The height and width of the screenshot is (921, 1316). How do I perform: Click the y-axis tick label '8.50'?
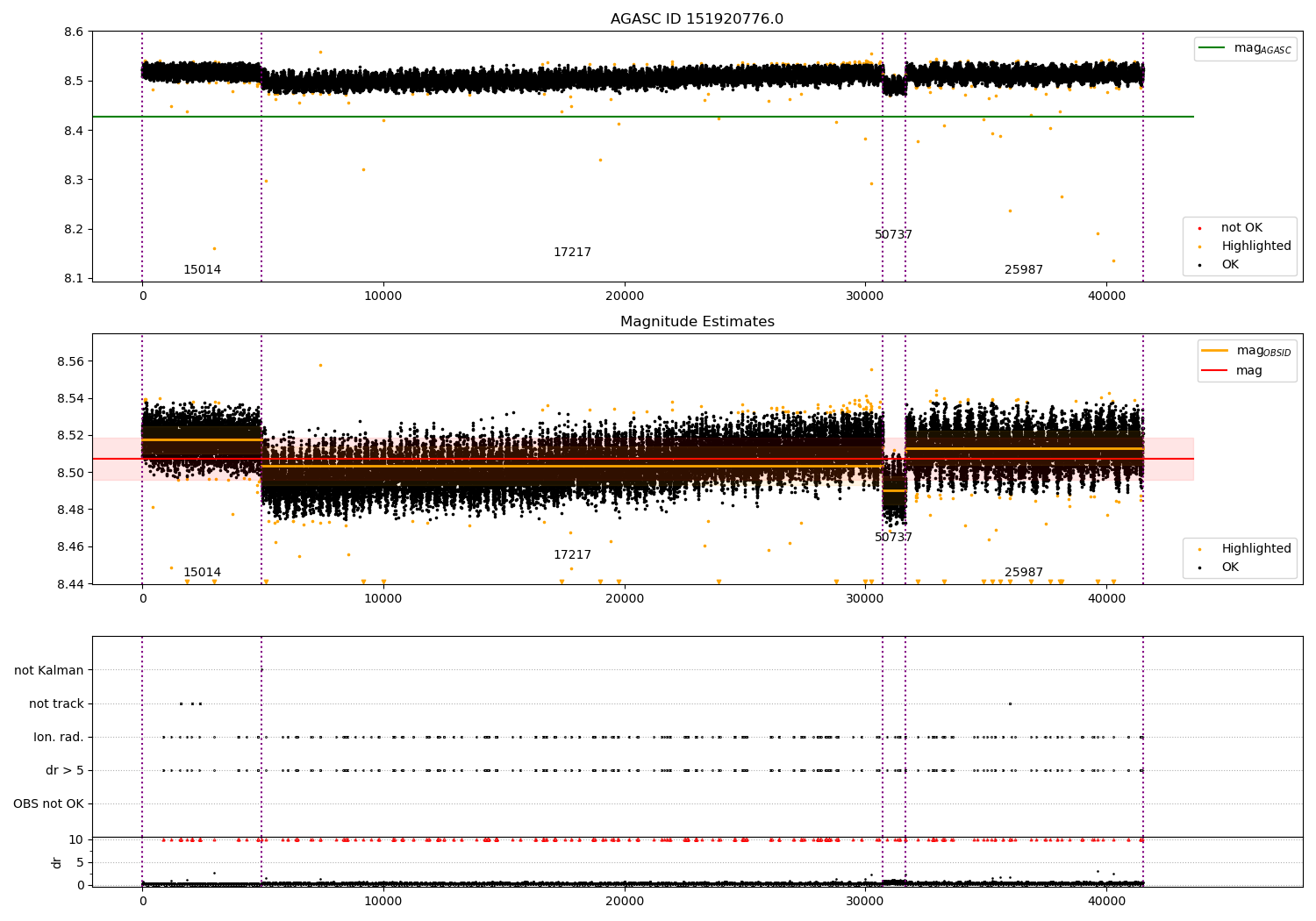pyautogui.click(x=70, y=473)
